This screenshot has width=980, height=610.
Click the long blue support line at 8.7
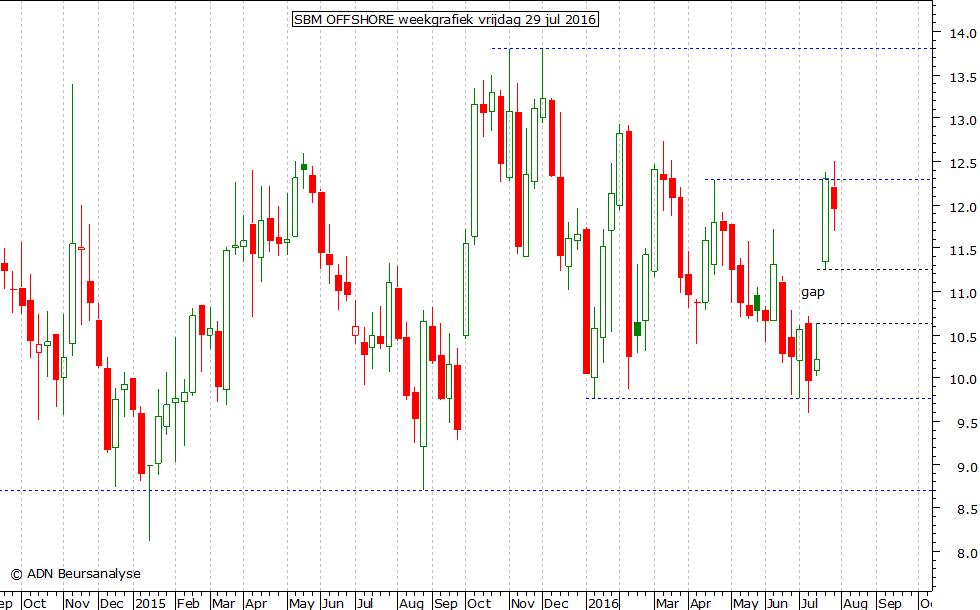click(466, 491)
